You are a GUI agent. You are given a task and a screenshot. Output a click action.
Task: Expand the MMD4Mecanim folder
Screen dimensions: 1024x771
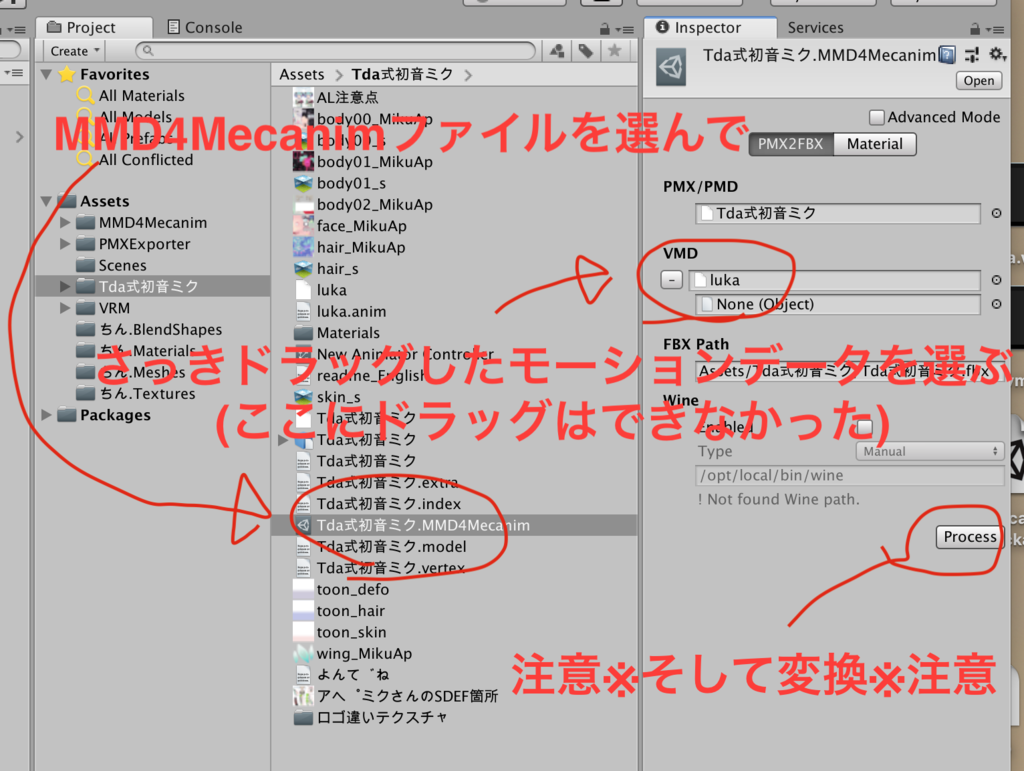click(x=65, y=223)
